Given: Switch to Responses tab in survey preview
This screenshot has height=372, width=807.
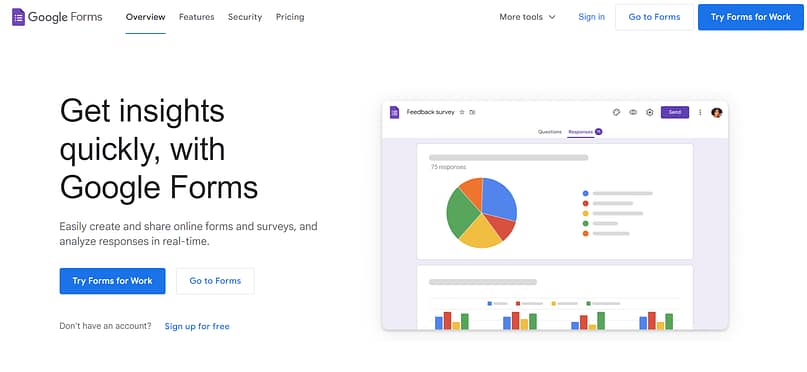Looking at the screenshot, I should point(585,132).
